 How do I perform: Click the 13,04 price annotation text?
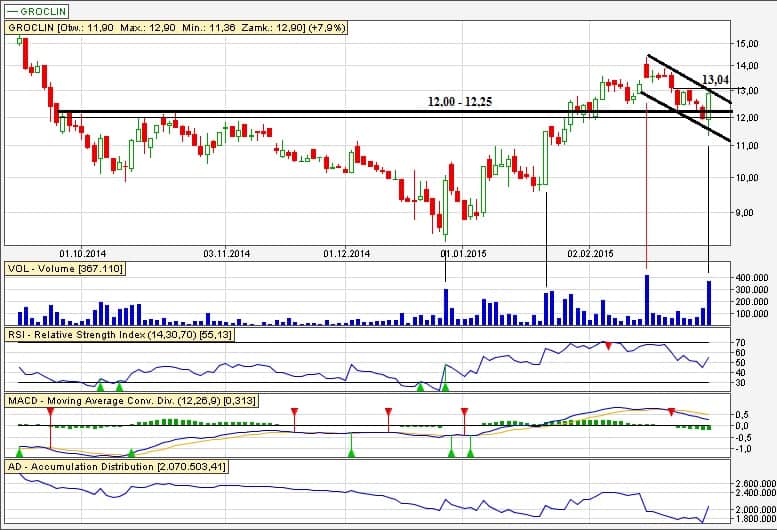click(x=713, y=79)
